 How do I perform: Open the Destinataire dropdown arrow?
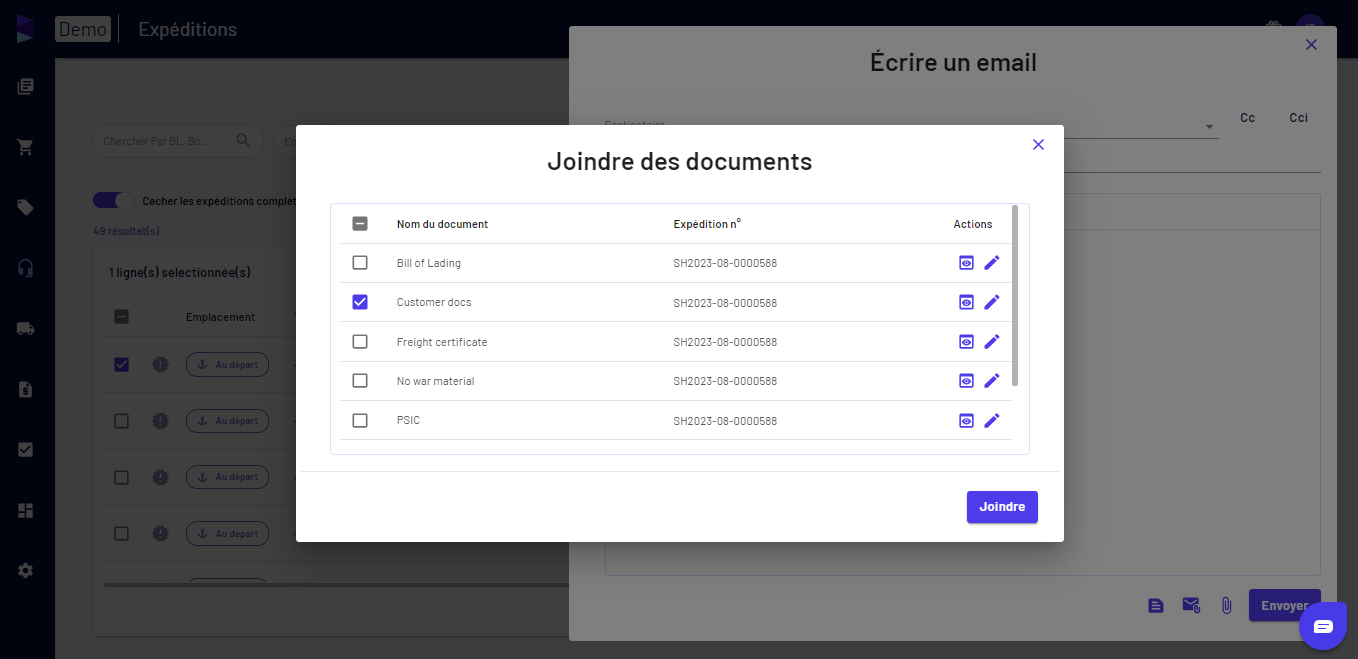click(x=1209, y=127)
